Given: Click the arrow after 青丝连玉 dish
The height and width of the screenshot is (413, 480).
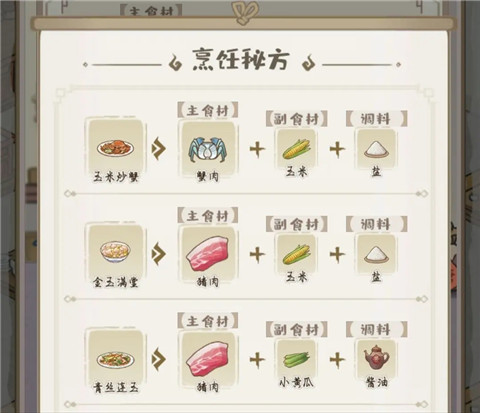Looking at the screenshot, I should point(159,359).
